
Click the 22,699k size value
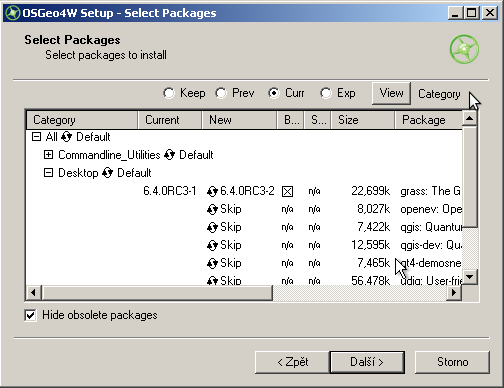tap(370, 191)
